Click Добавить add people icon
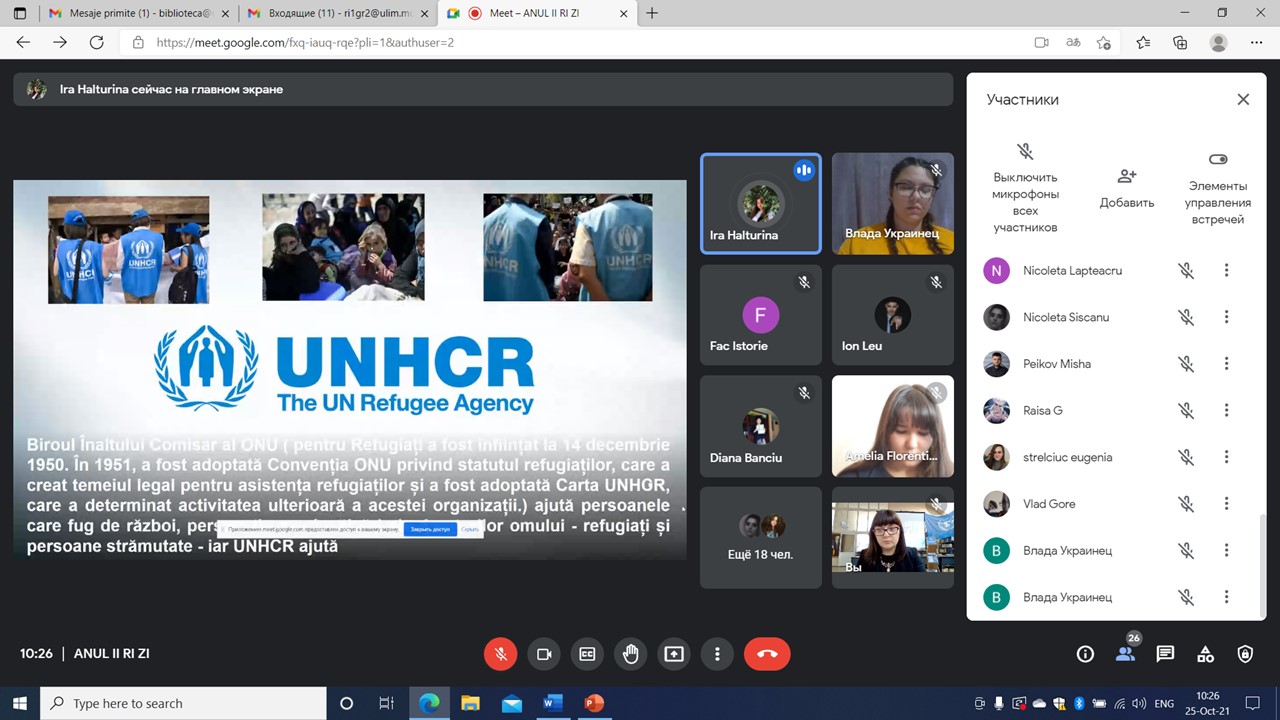1280x720 pixels. coord(1127,176)
